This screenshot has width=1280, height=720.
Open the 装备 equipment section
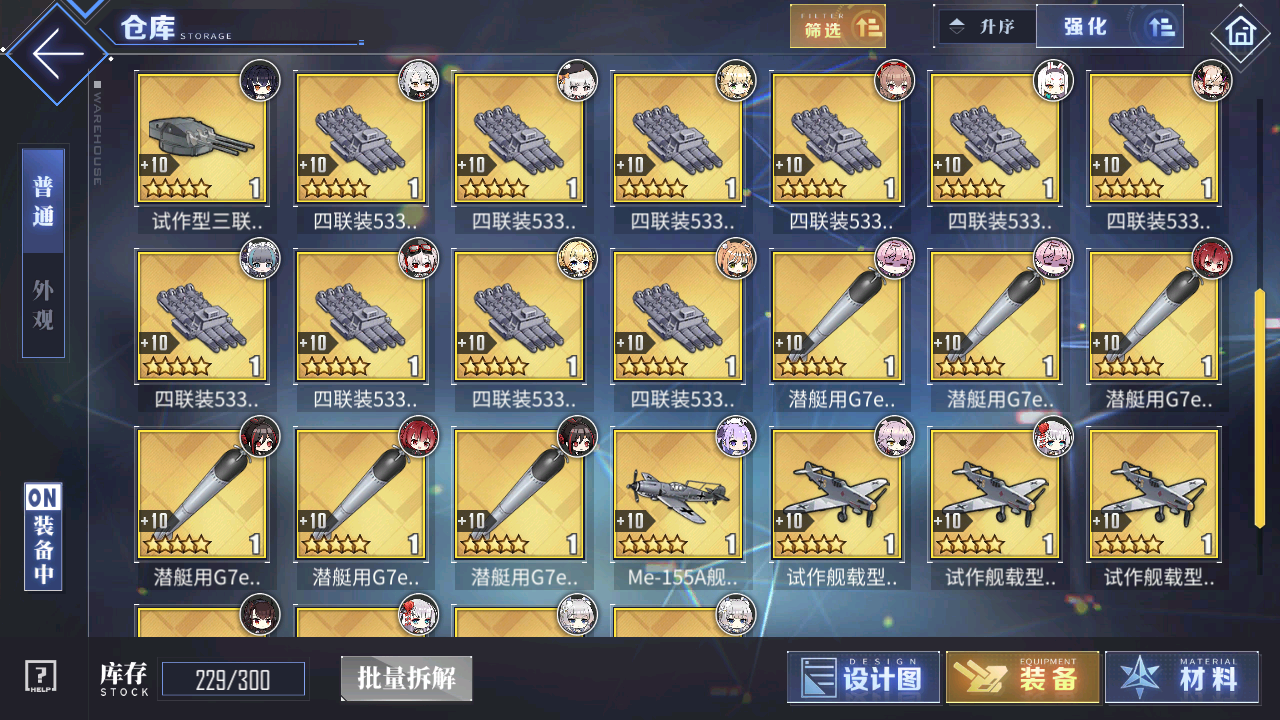coord(1022,678)
